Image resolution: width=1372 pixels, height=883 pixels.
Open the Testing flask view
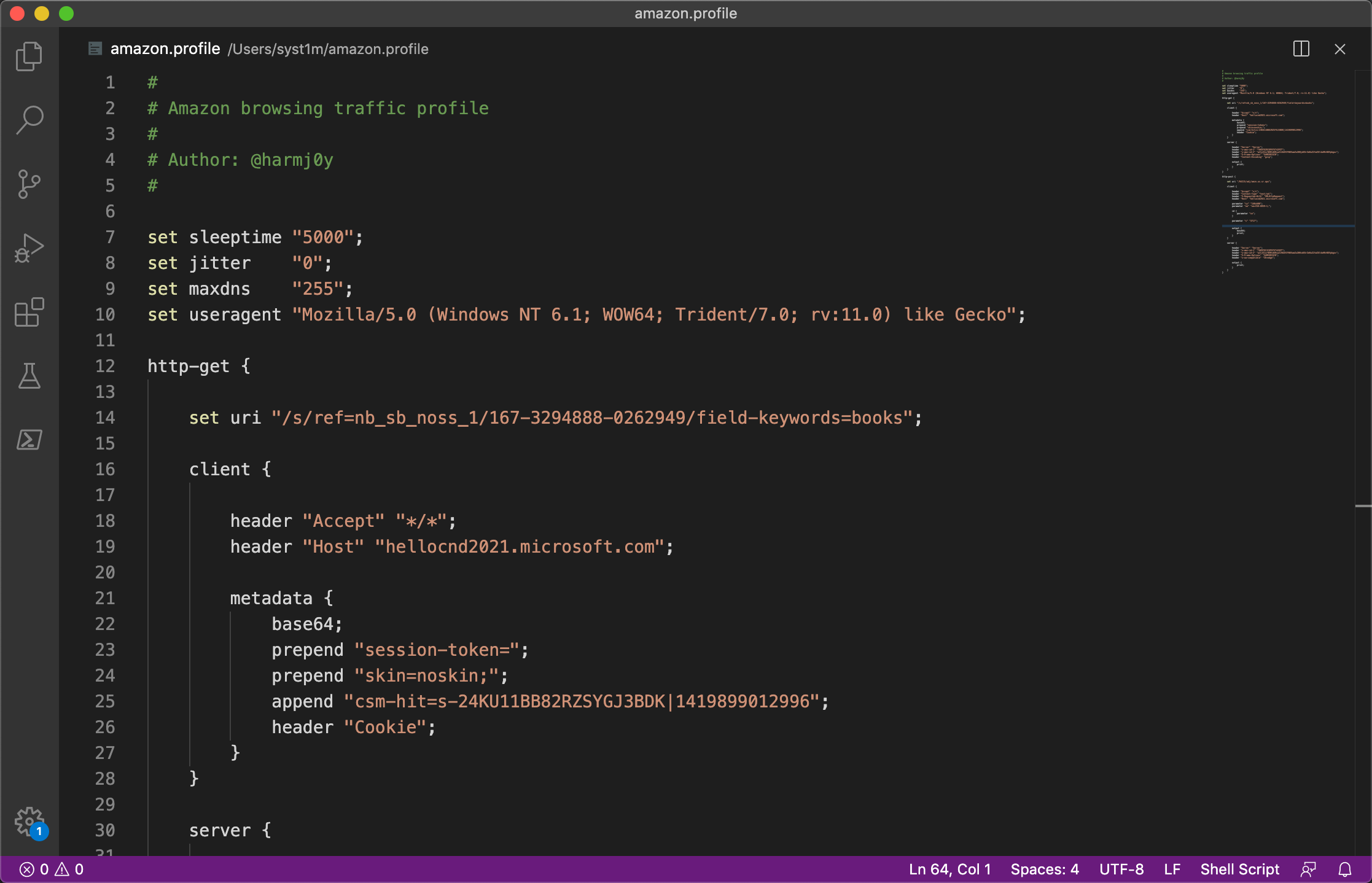point(29,376)
